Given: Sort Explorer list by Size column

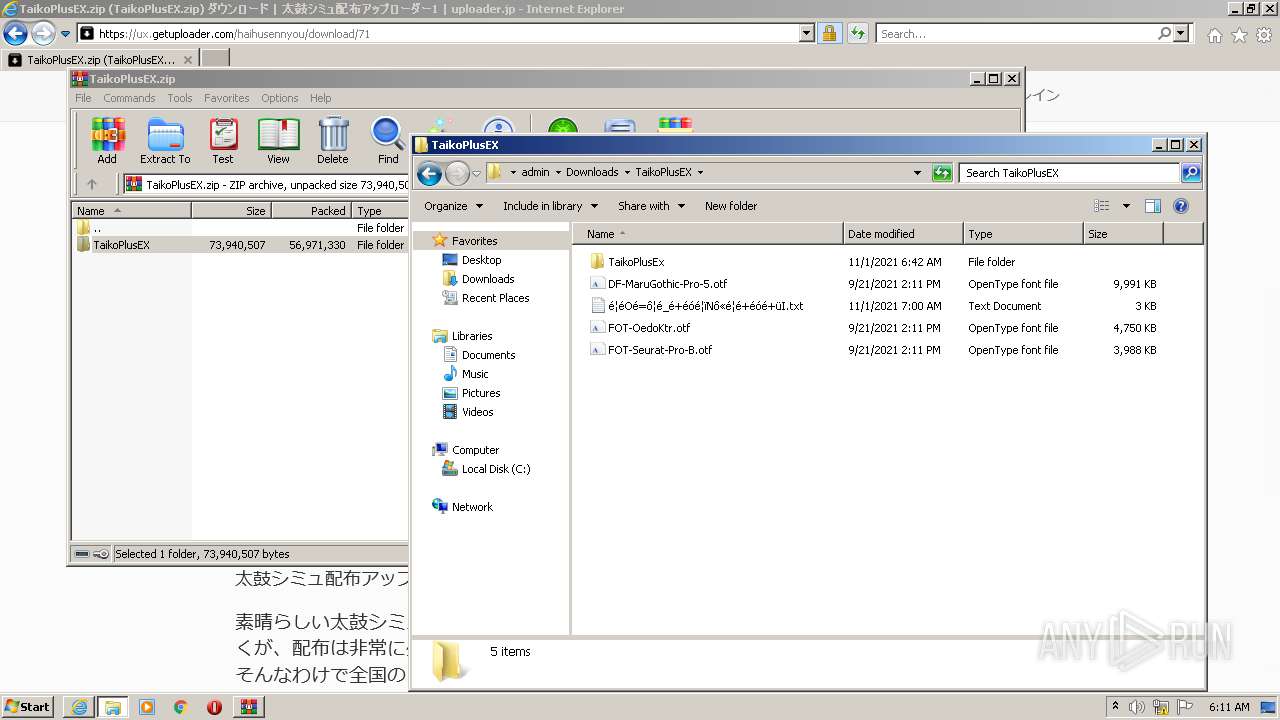Looking at the screenshot, I should pyautogui.click(x=1123, y=234).
